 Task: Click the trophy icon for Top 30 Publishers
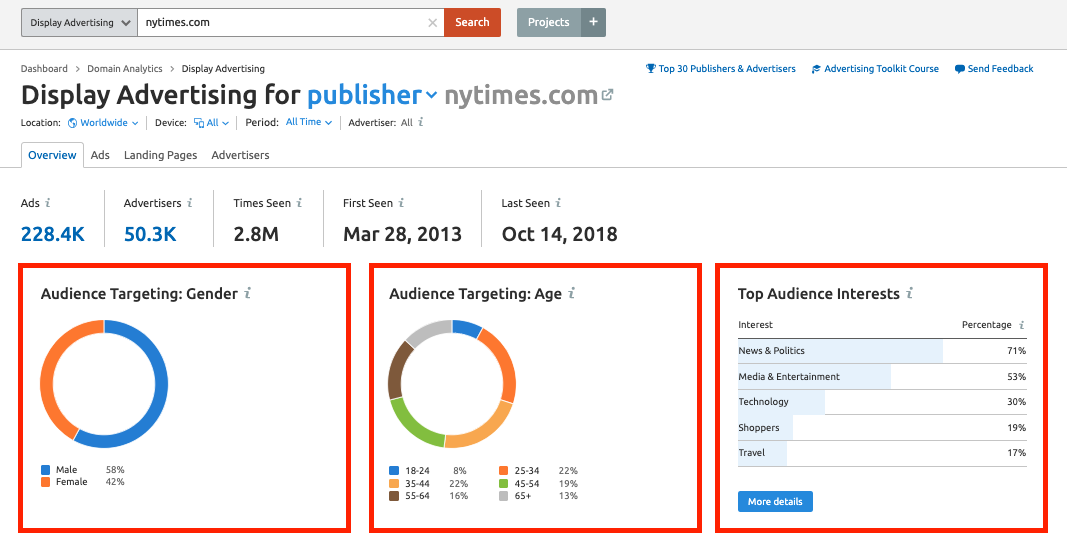point(651,69)
